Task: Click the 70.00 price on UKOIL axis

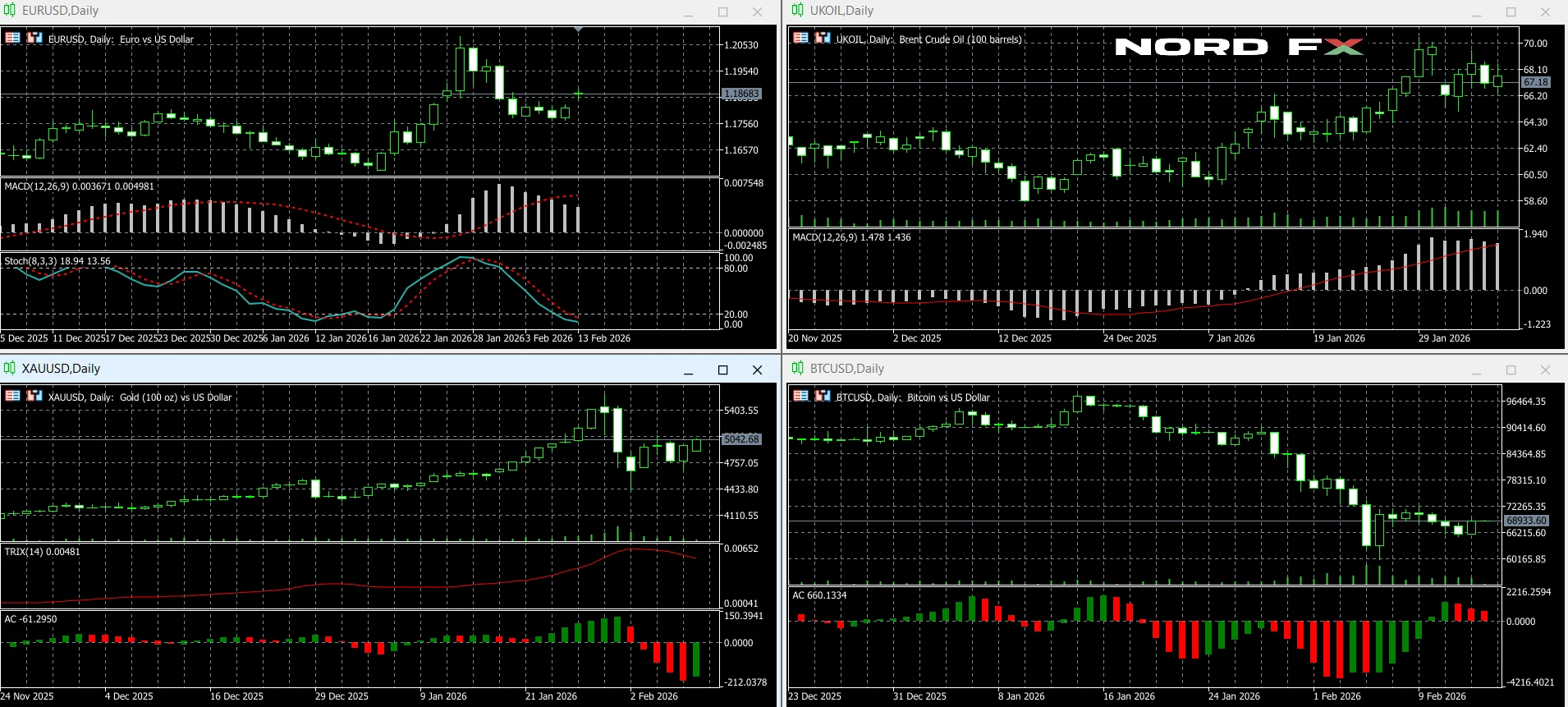Action: tap(1535, 44)
